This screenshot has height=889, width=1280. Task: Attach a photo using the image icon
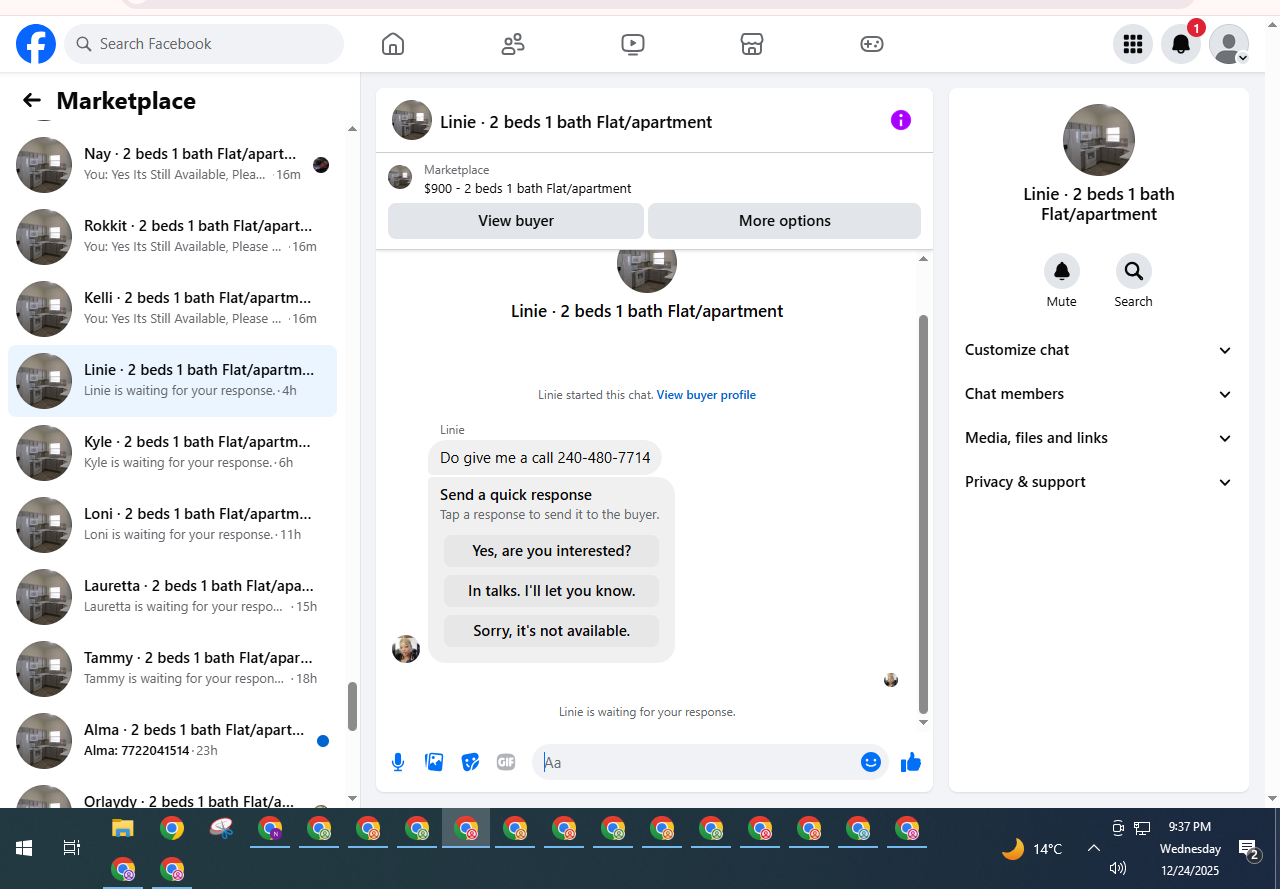(x=434, y=762)
